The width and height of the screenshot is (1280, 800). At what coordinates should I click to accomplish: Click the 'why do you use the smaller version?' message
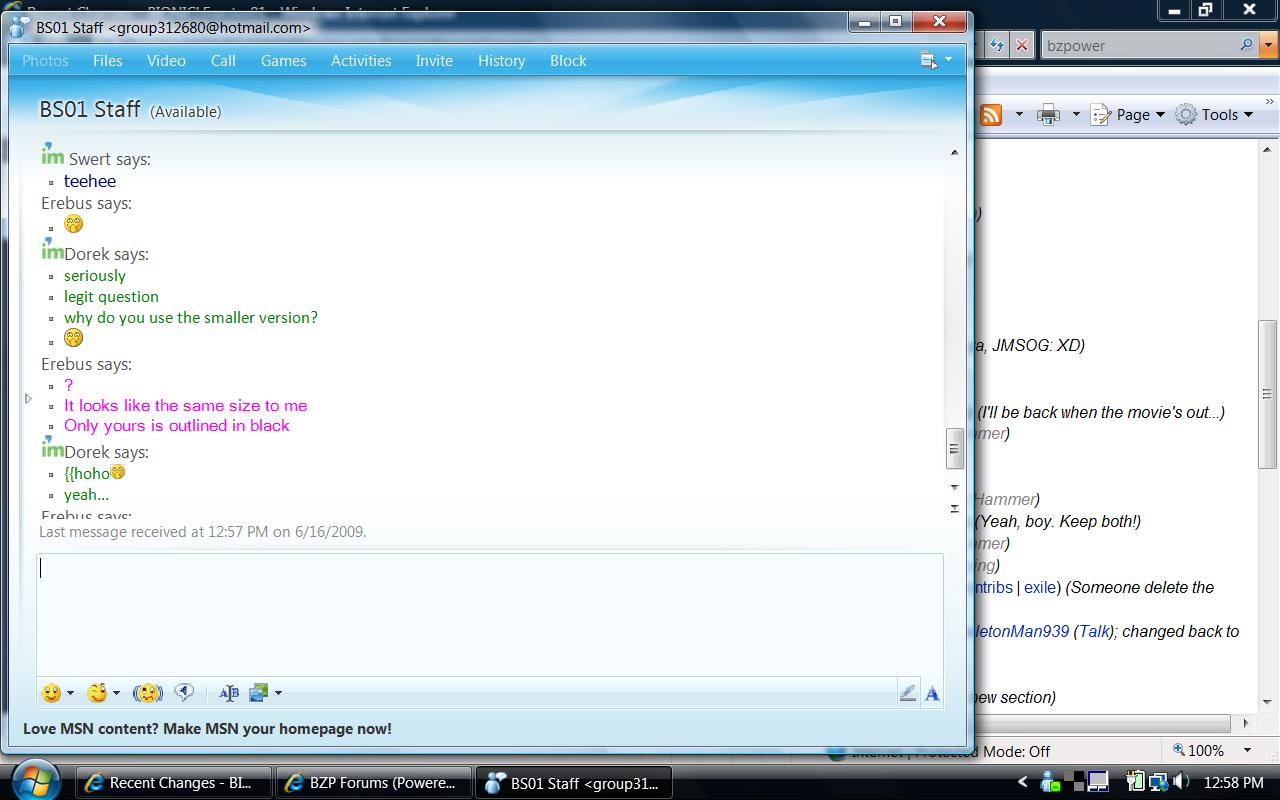coord(191,318)
